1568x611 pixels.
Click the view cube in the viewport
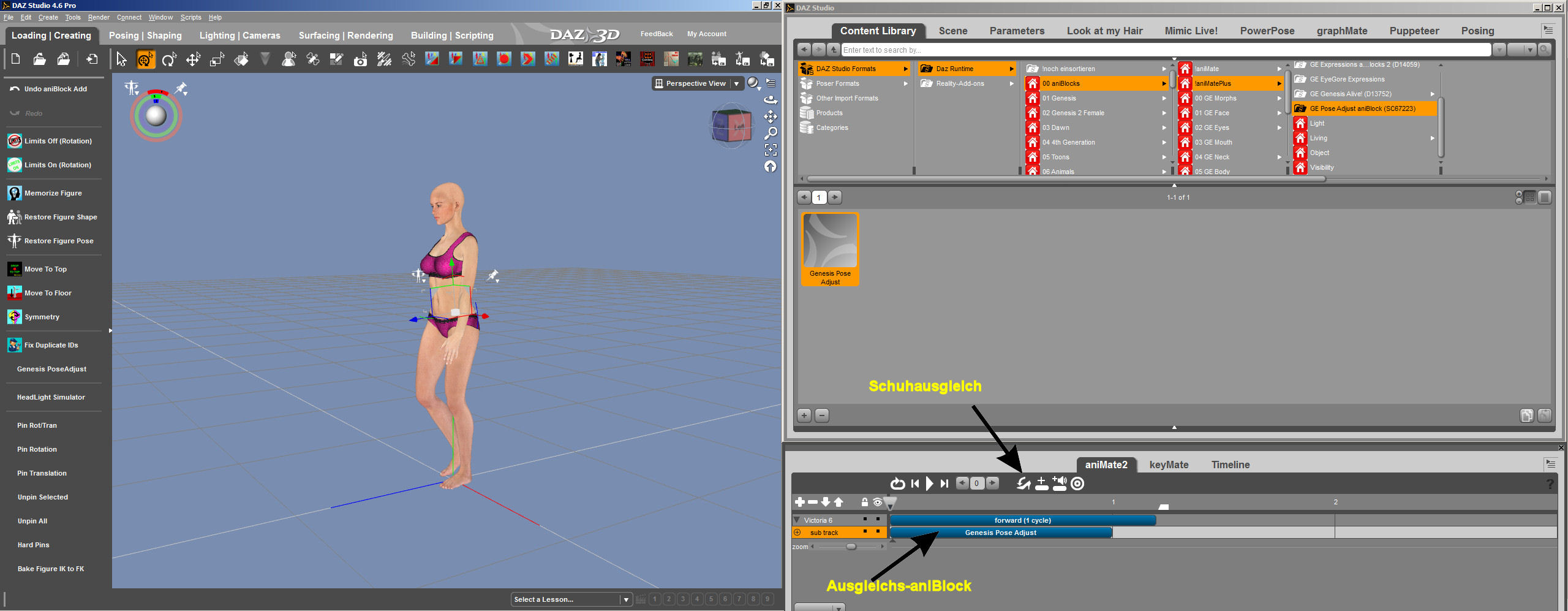tap(731, 127)
